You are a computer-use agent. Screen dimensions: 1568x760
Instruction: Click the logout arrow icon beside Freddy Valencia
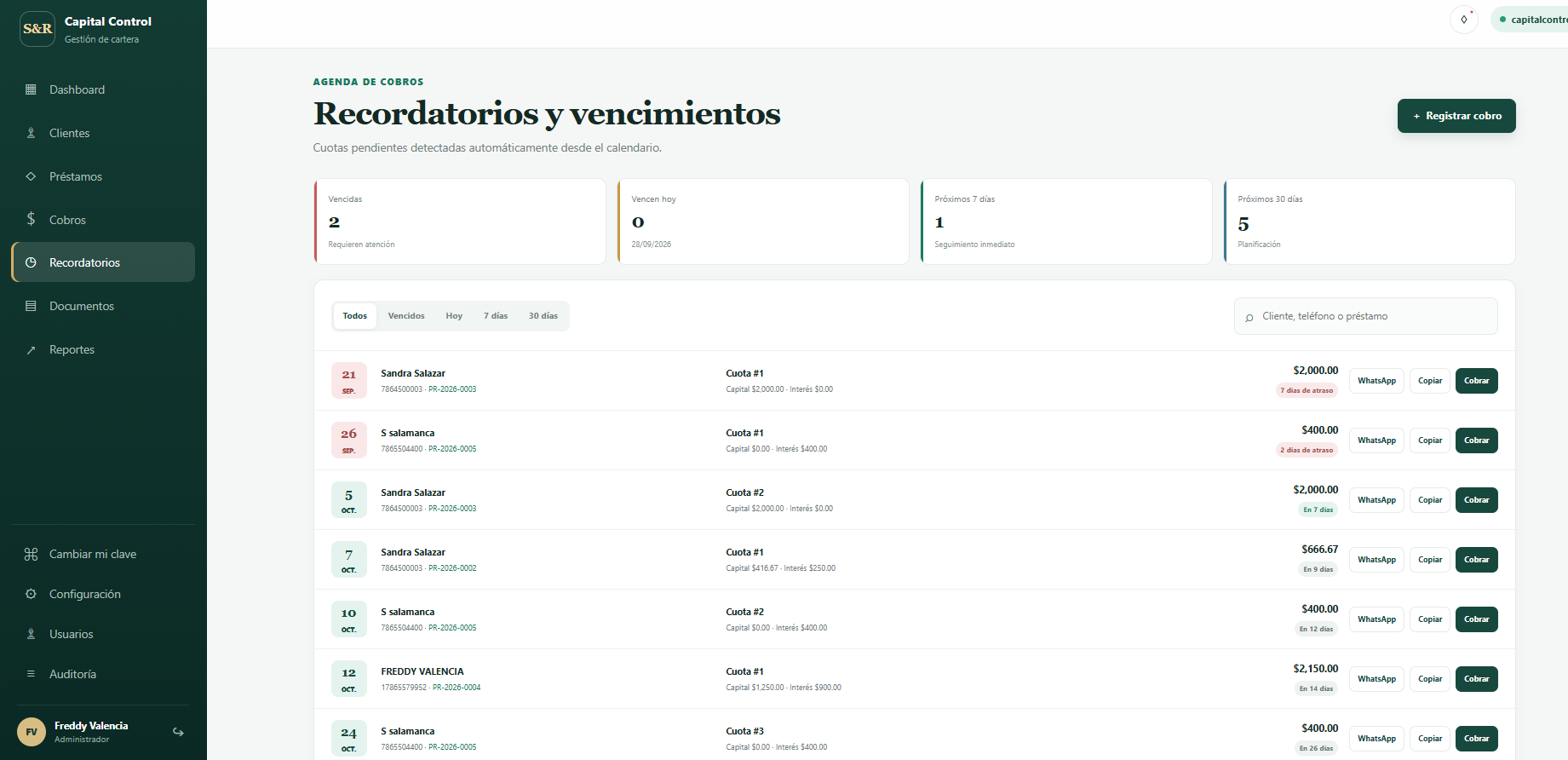pos(178,732)
